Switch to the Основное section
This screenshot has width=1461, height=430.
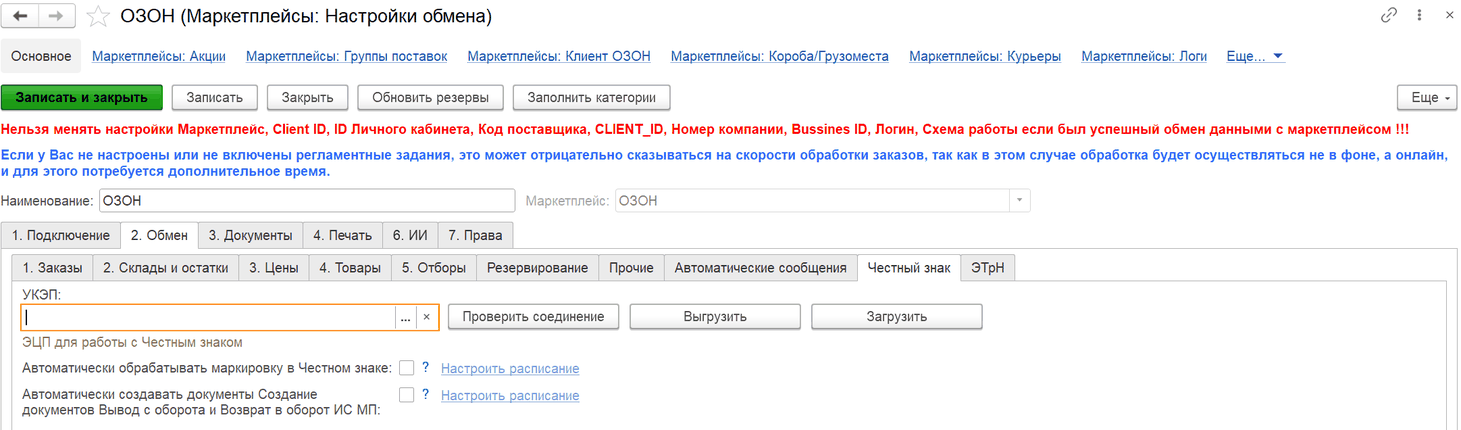[41, 56]
